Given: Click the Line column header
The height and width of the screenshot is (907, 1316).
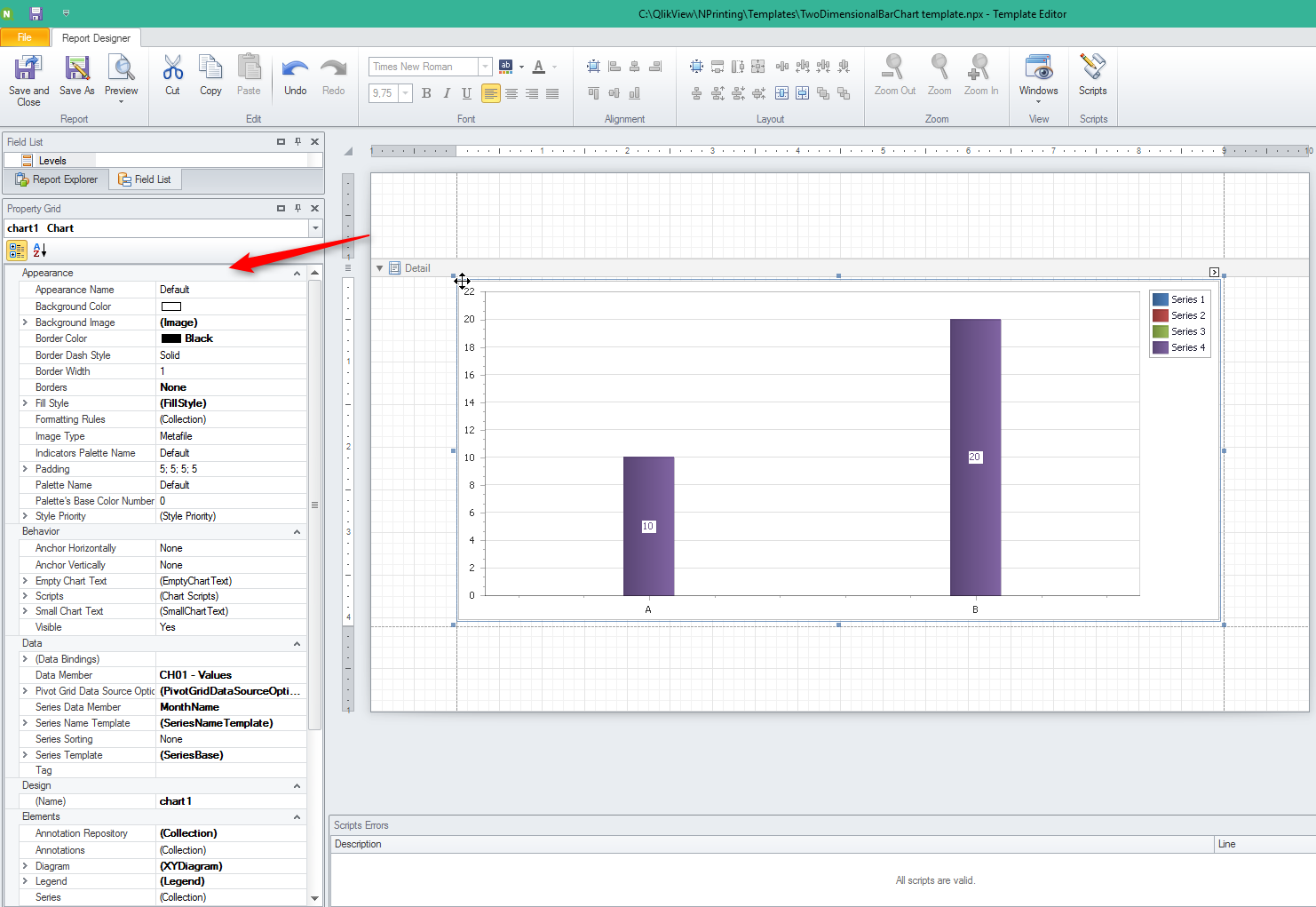Looking at the screenshot, I should point(1264,844).
